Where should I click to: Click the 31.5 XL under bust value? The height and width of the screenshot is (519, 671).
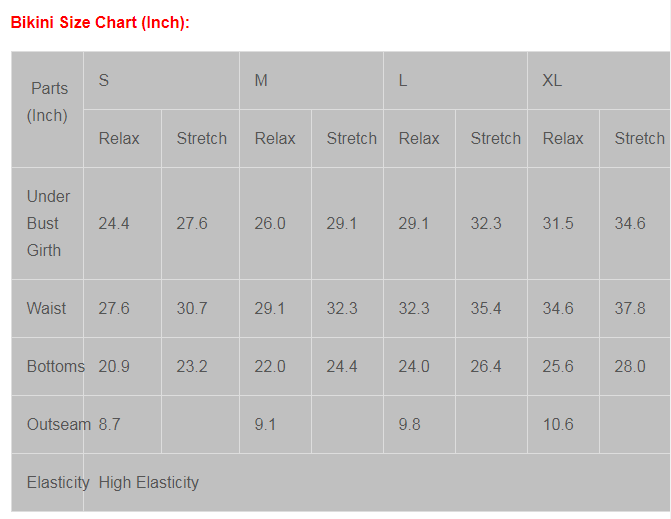point(558,223)
